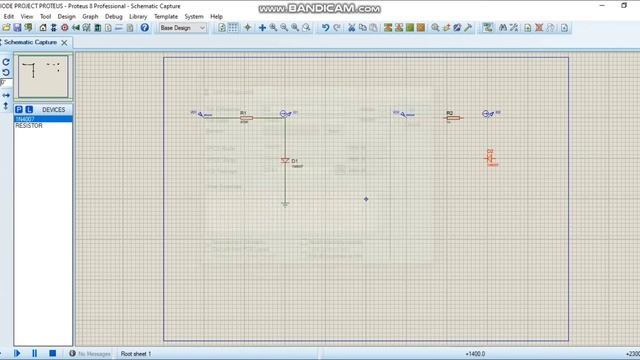640x360 pixels.
Task: Click resistor R1 on the schematic
Action: pyautogui.click(x=247, y=118)
